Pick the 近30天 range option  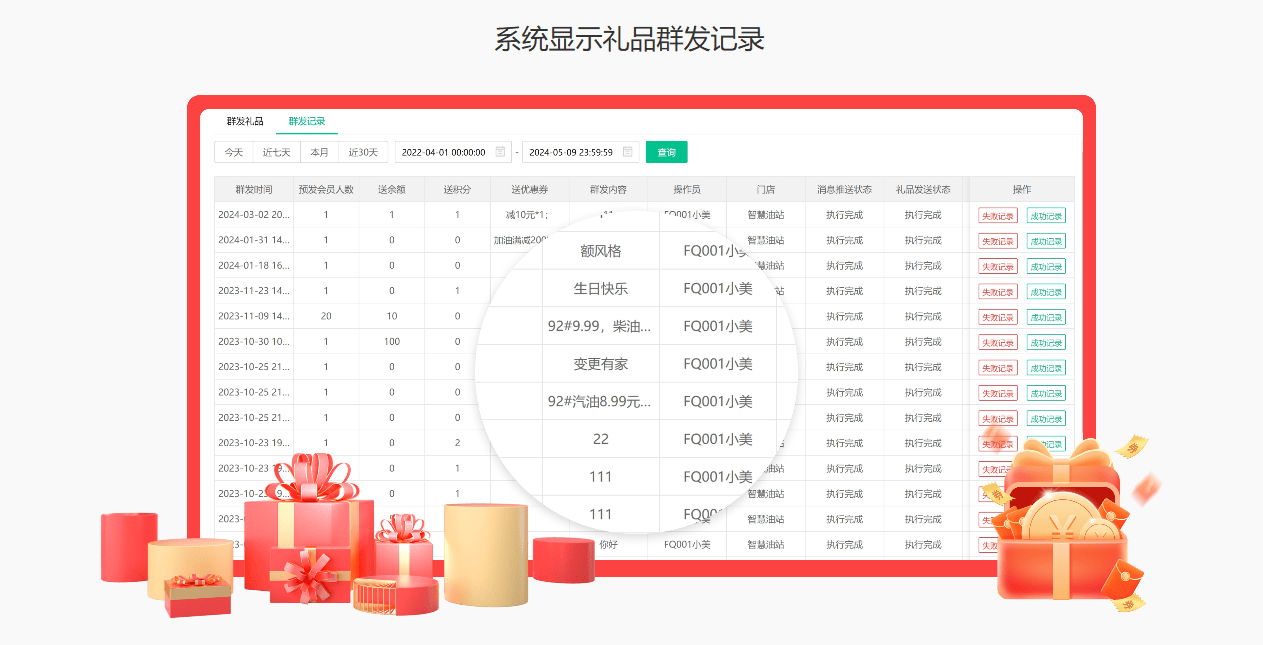(x=363, y=152)
